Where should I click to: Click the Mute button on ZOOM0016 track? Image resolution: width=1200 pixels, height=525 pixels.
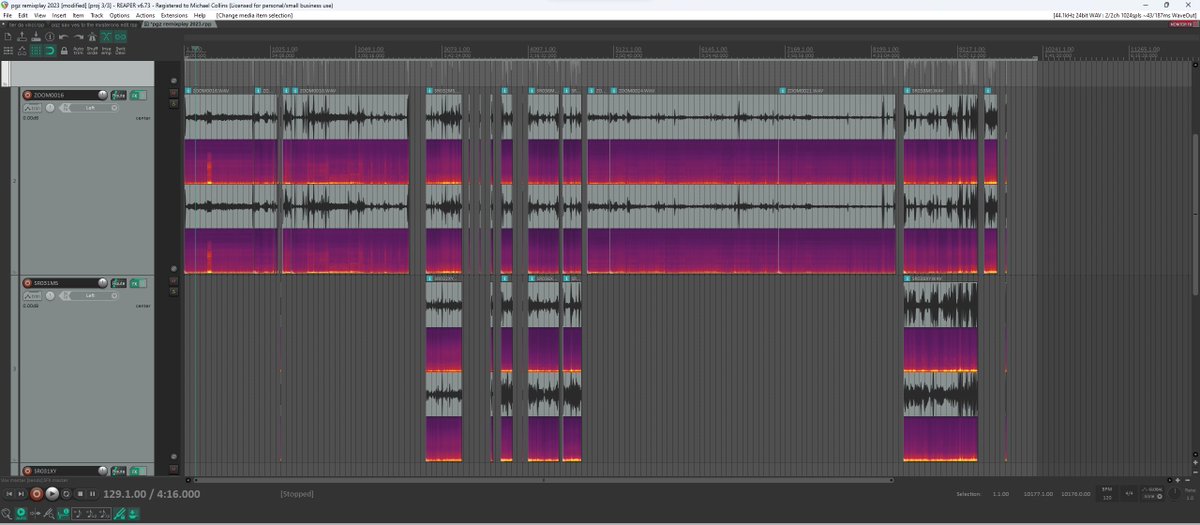(x=173, y=92)
